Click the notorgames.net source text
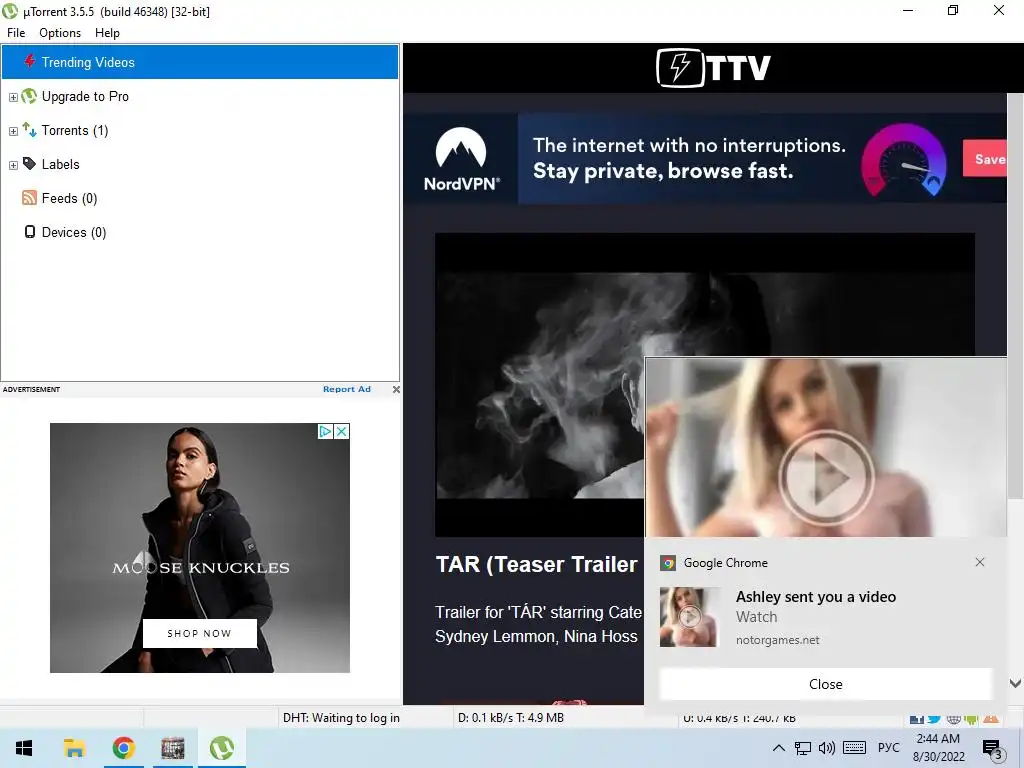Image resolution: width=1024 pixels, height=768 pixels. coord(777,640)
